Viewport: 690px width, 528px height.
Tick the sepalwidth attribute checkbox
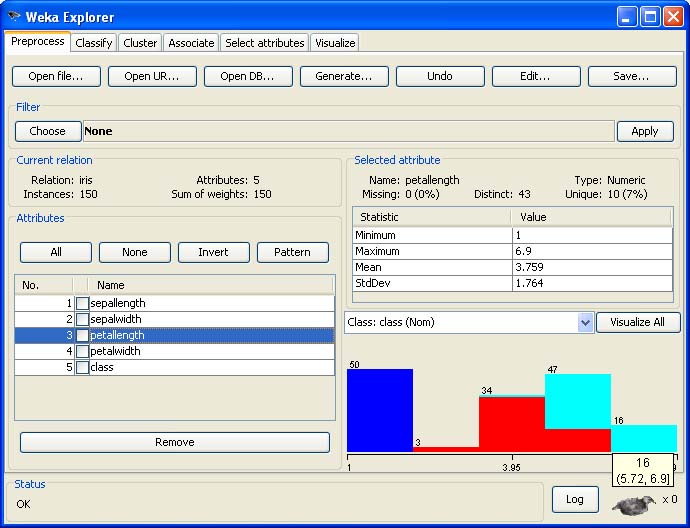pyautogui.click(x=82, y=319)
